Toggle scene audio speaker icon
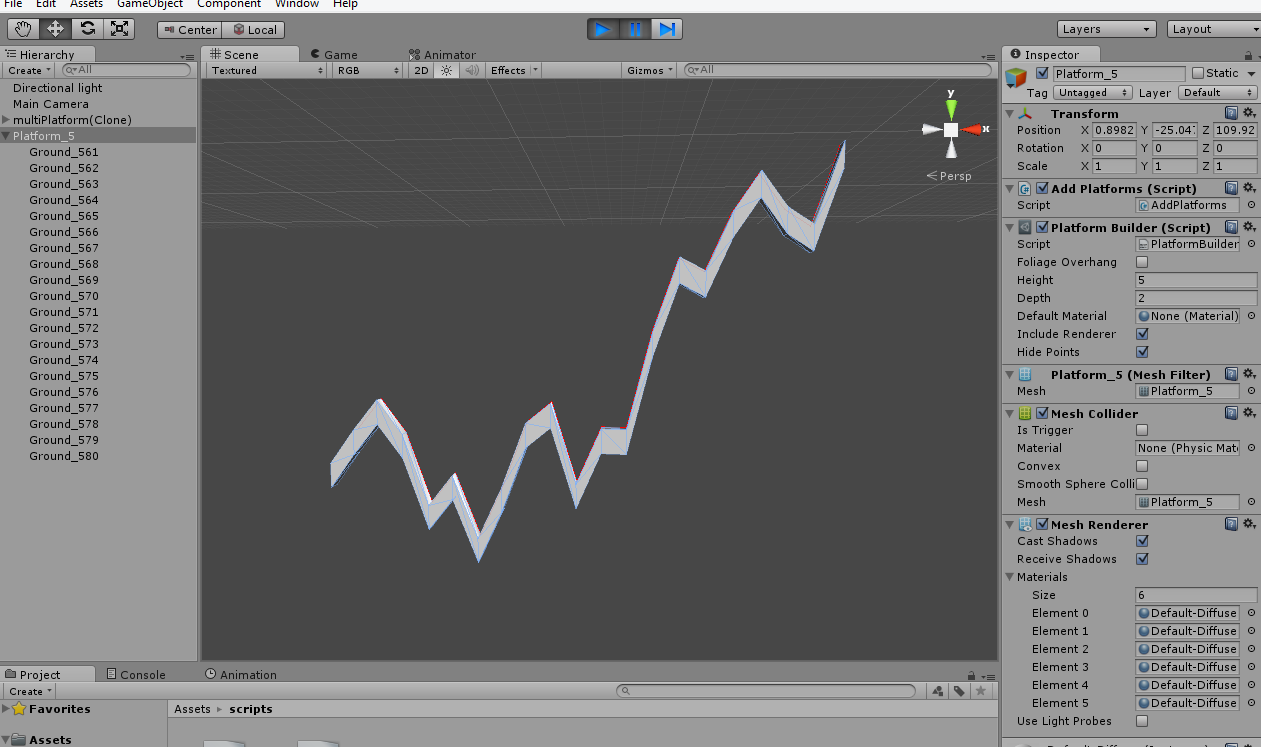Screen dimensions: 1261x747 tap(471, 70)
